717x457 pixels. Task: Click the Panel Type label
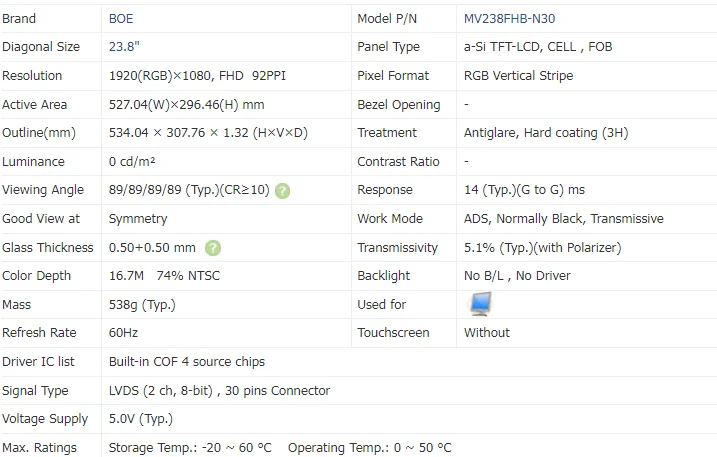pos(388,47)
